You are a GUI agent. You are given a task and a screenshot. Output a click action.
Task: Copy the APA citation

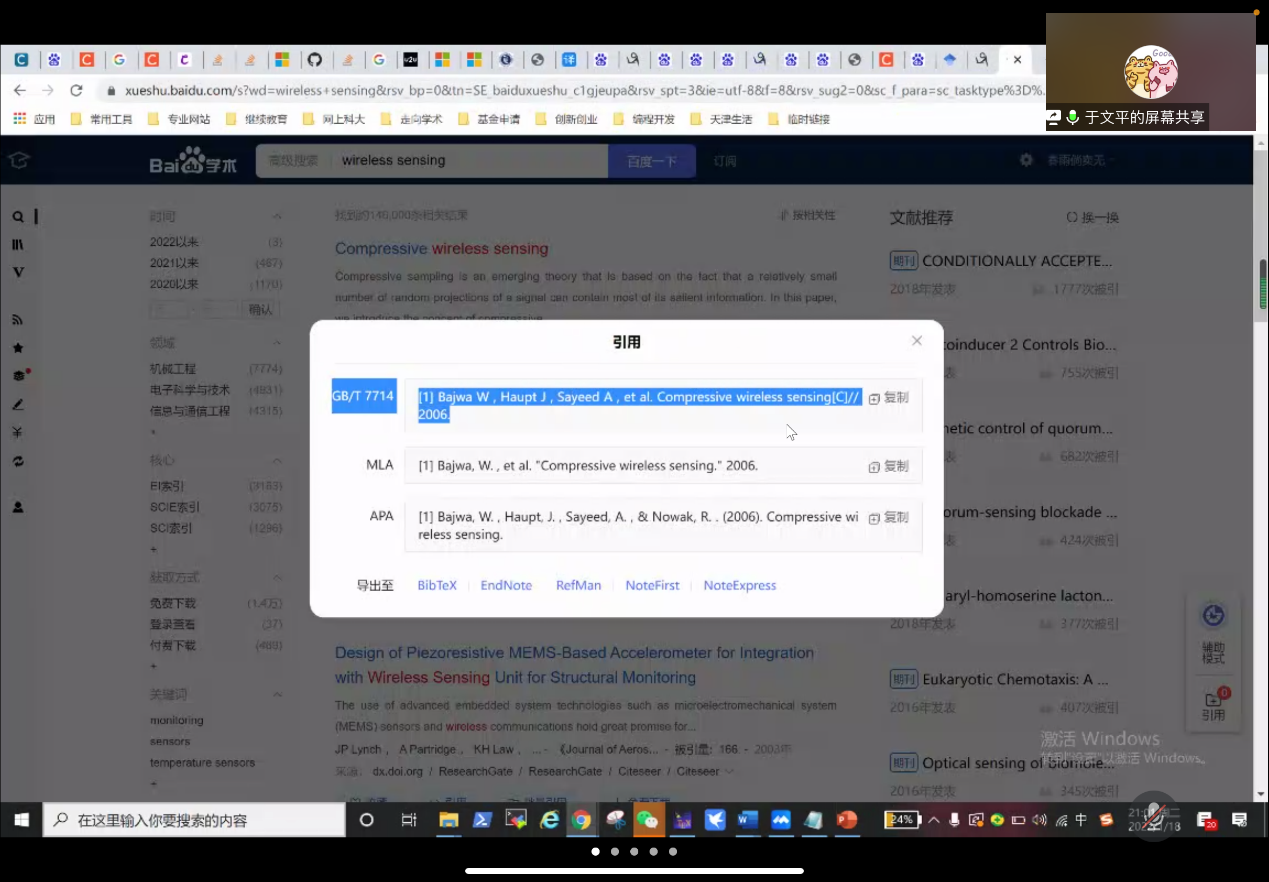point(888,518)
